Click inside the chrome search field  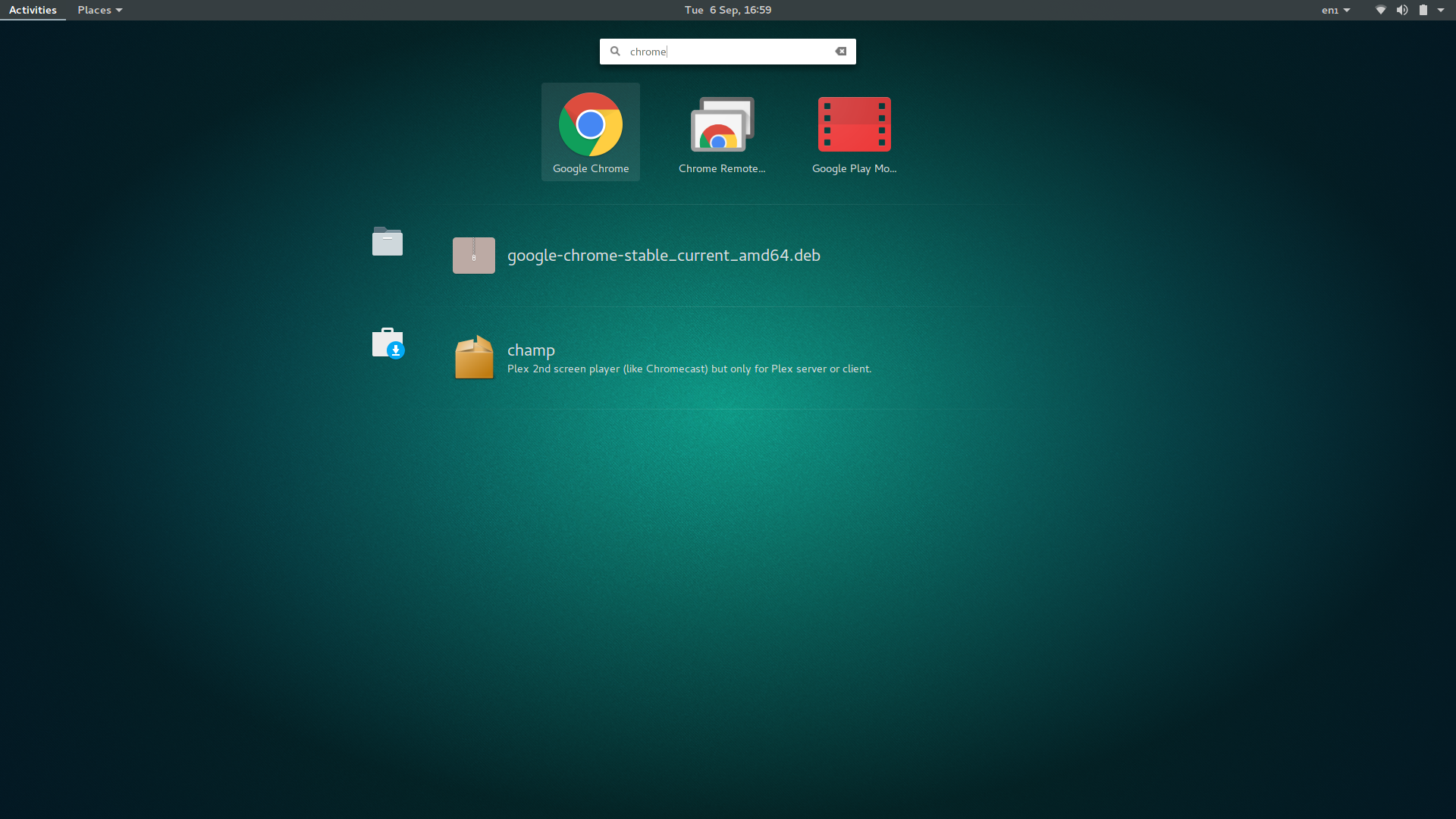(x=728, y=52)
